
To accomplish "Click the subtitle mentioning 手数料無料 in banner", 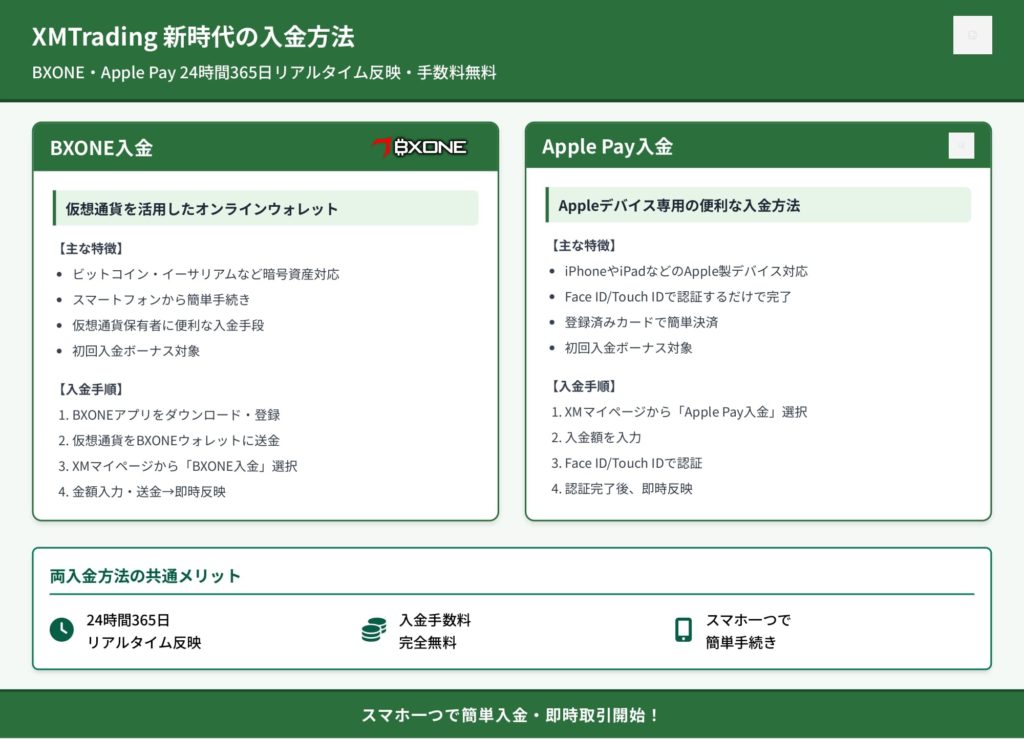I will (x=264, y=73).
